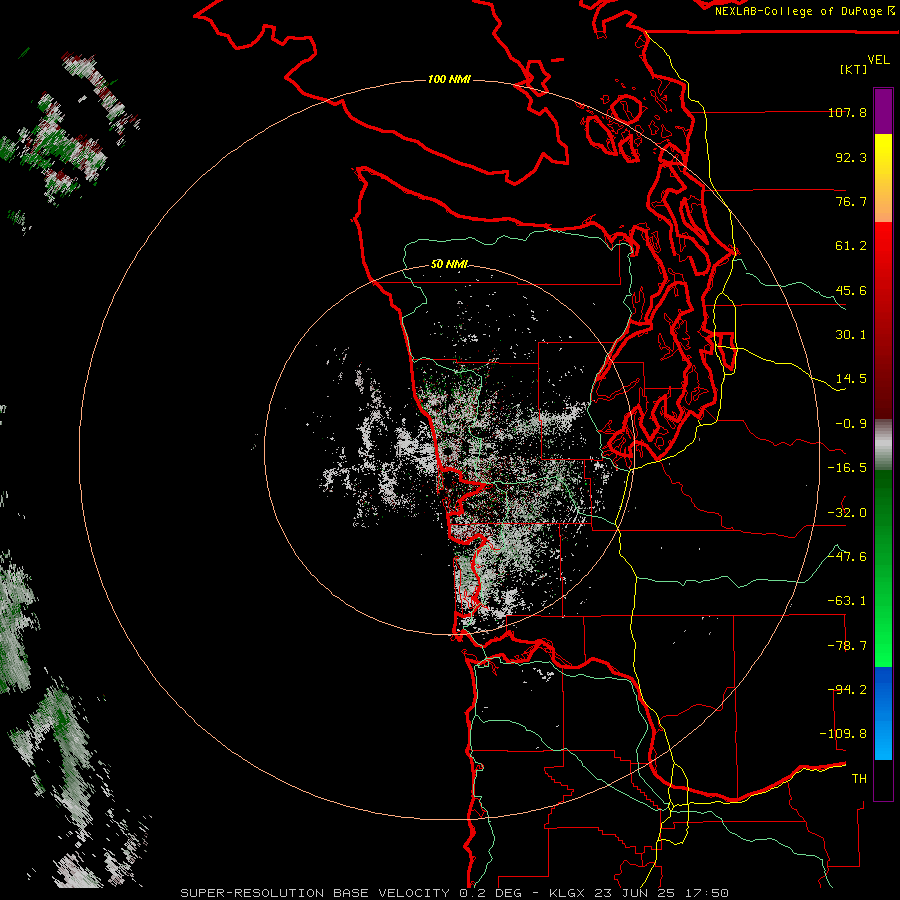This screenshot has height=900, width=900.
Task: Click the 100 NMI range ring label
Action: pos(449,79)
